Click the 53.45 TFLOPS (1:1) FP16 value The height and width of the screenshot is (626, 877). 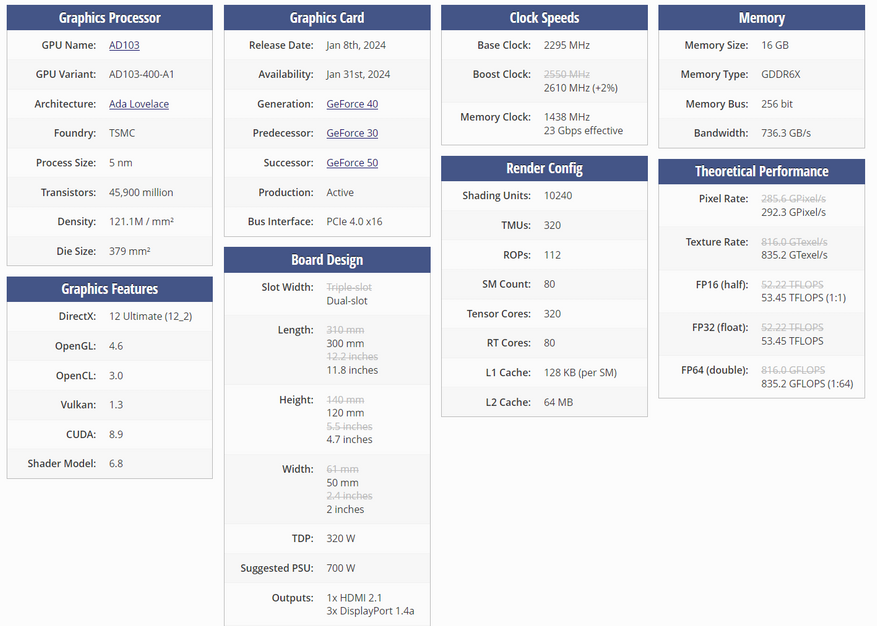click(x=803, y=298)
